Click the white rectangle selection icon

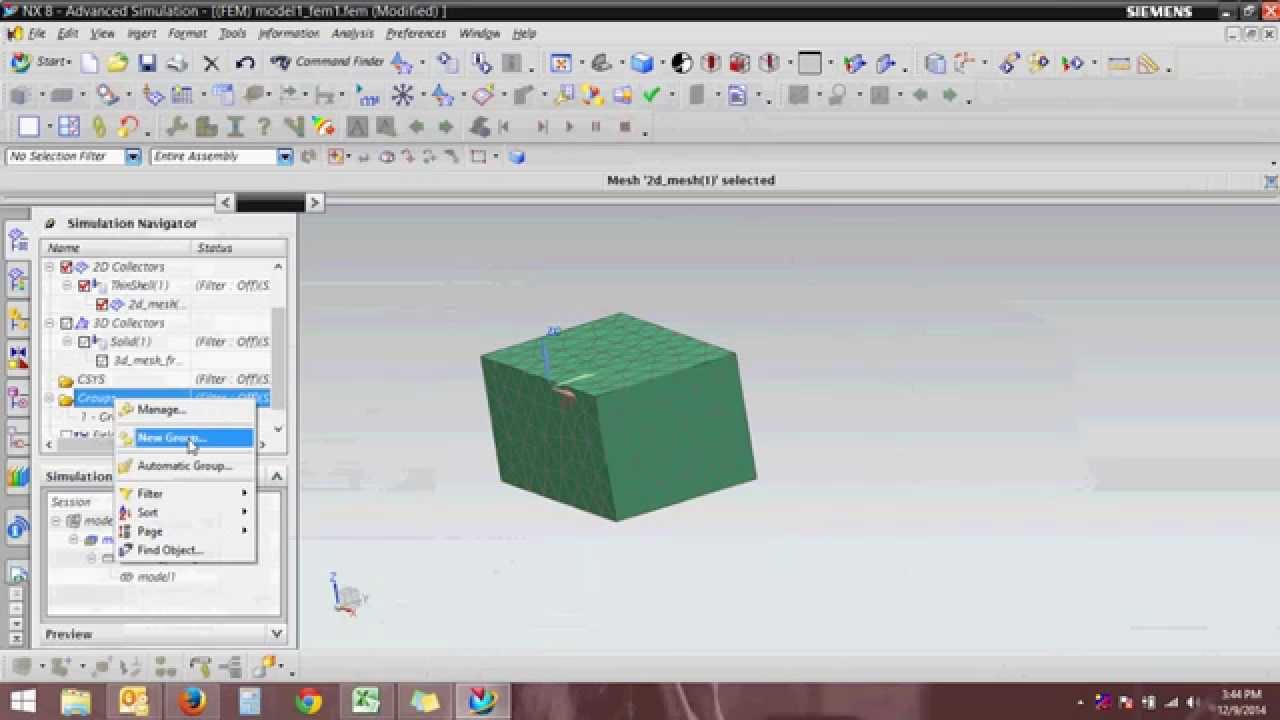coord(29,127)
